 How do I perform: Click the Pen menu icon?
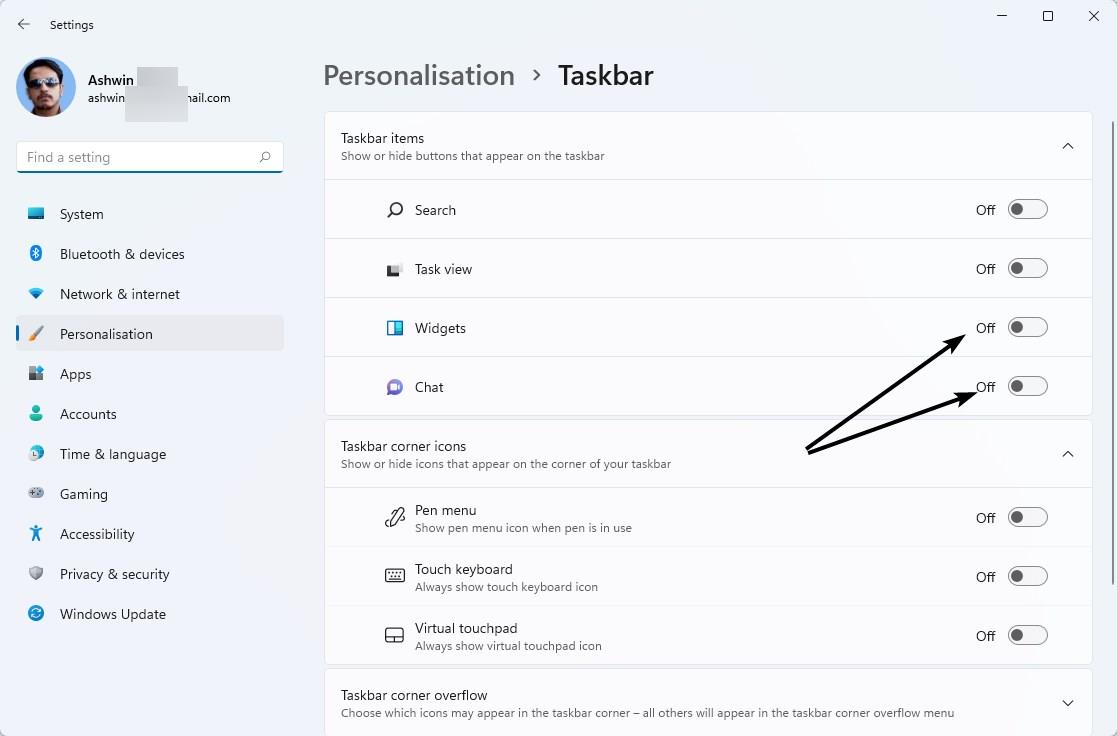pos(395,517)
